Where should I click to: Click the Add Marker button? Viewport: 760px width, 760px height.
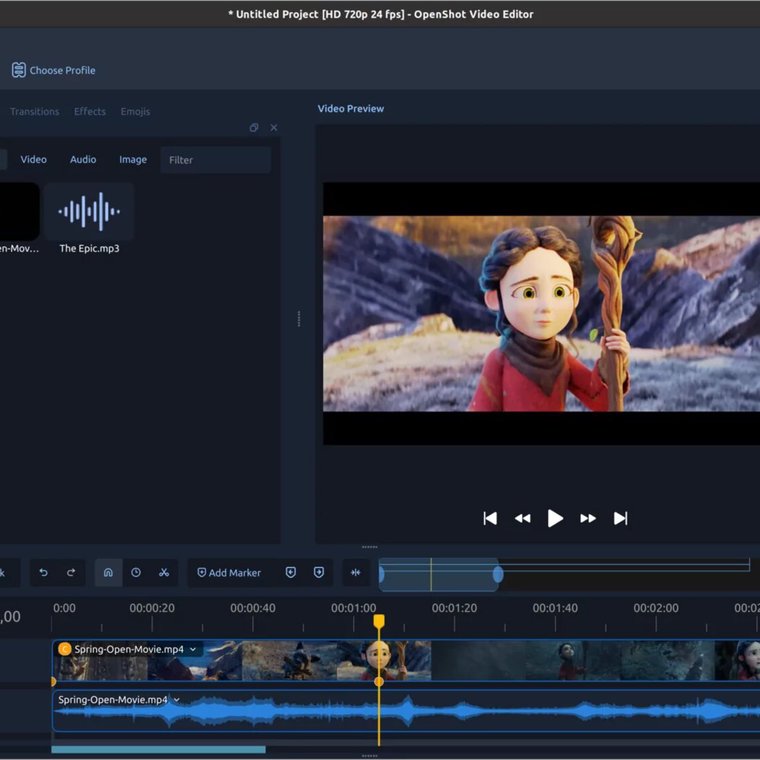pos(229,572)
